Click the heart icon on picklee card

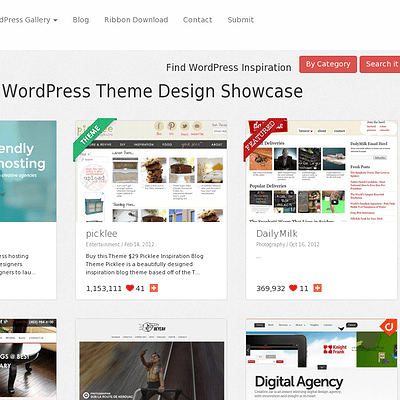pos(130,288)
